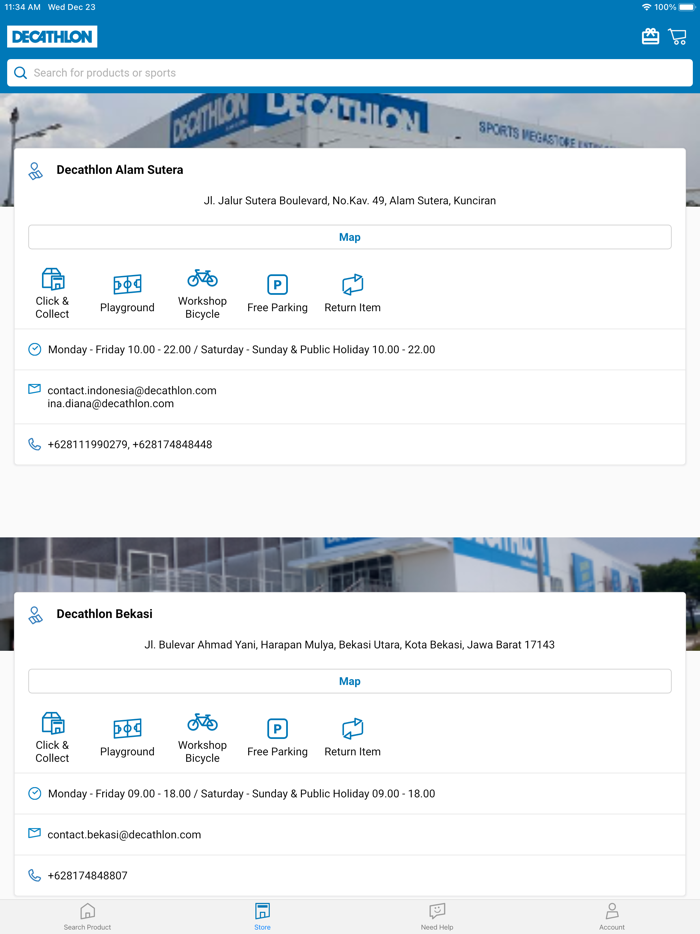Image resolution: width=700 pixels, height=934 pixels.
Task: Tap the Alam Sutera store location pin icon
Action: tap(35, 171)
